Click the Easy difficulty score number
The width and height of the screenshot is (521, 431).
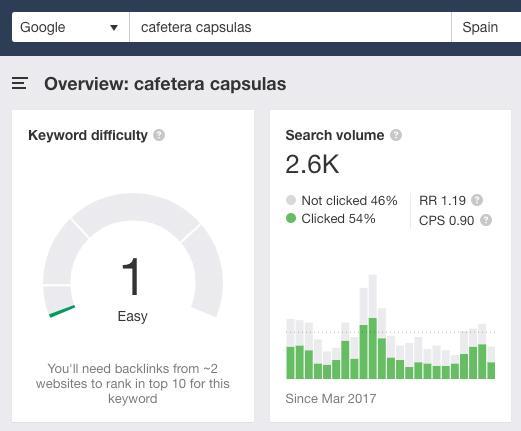[131, 276]
